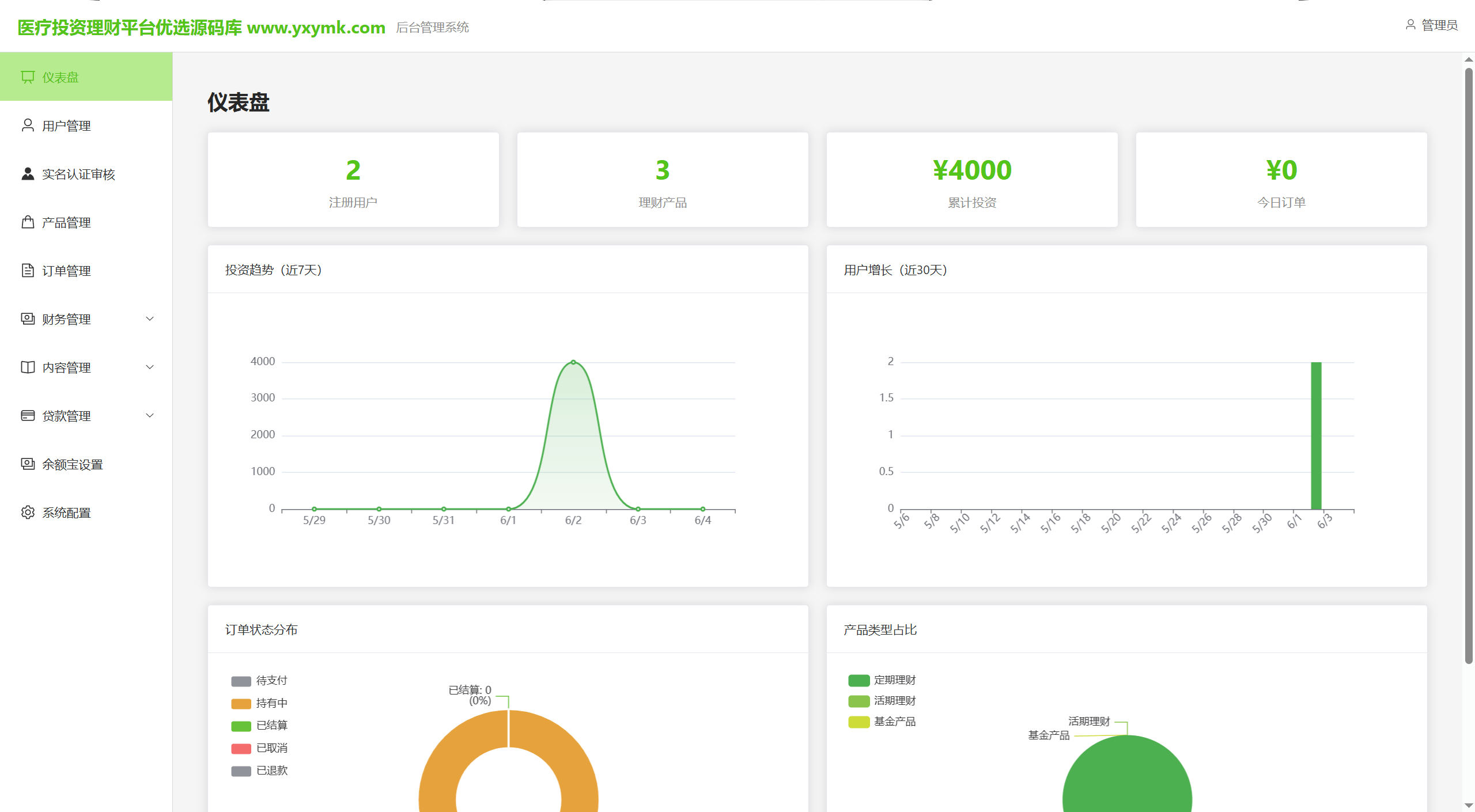Click the user management person icon

point(28,126)
